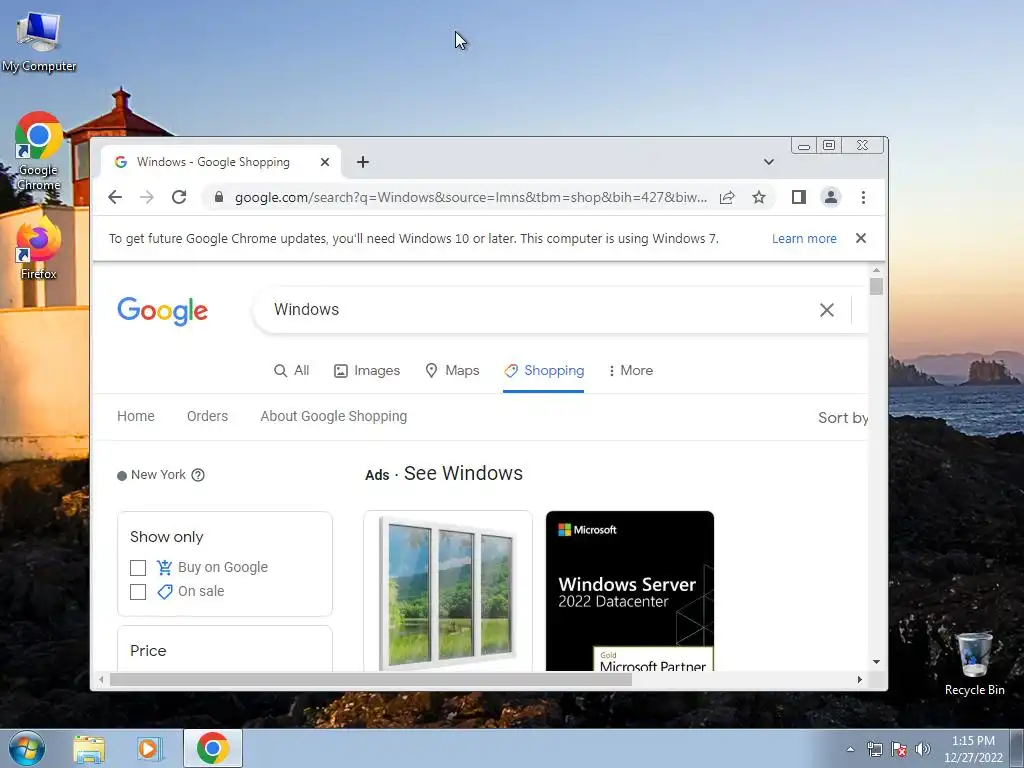
Task: Select the My Computer desktop icon
Action: pyautogui.click(x=39, y=41)
